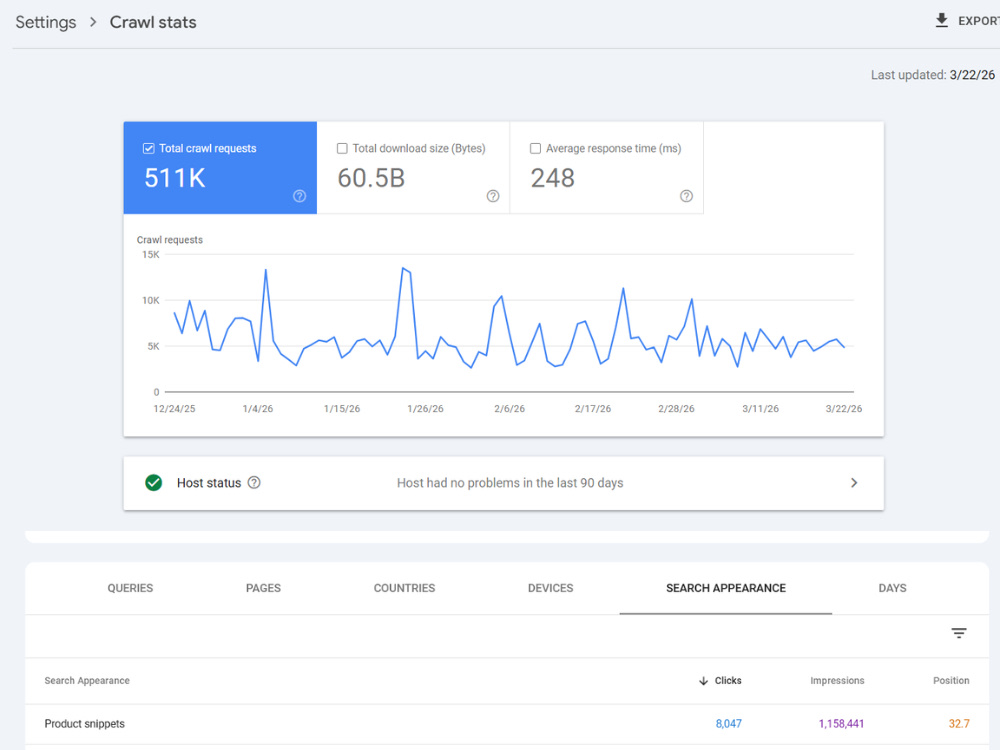This screenshot has height=750, width=1000.
Task: Open help for Total download size
Action: click(492, 196)
